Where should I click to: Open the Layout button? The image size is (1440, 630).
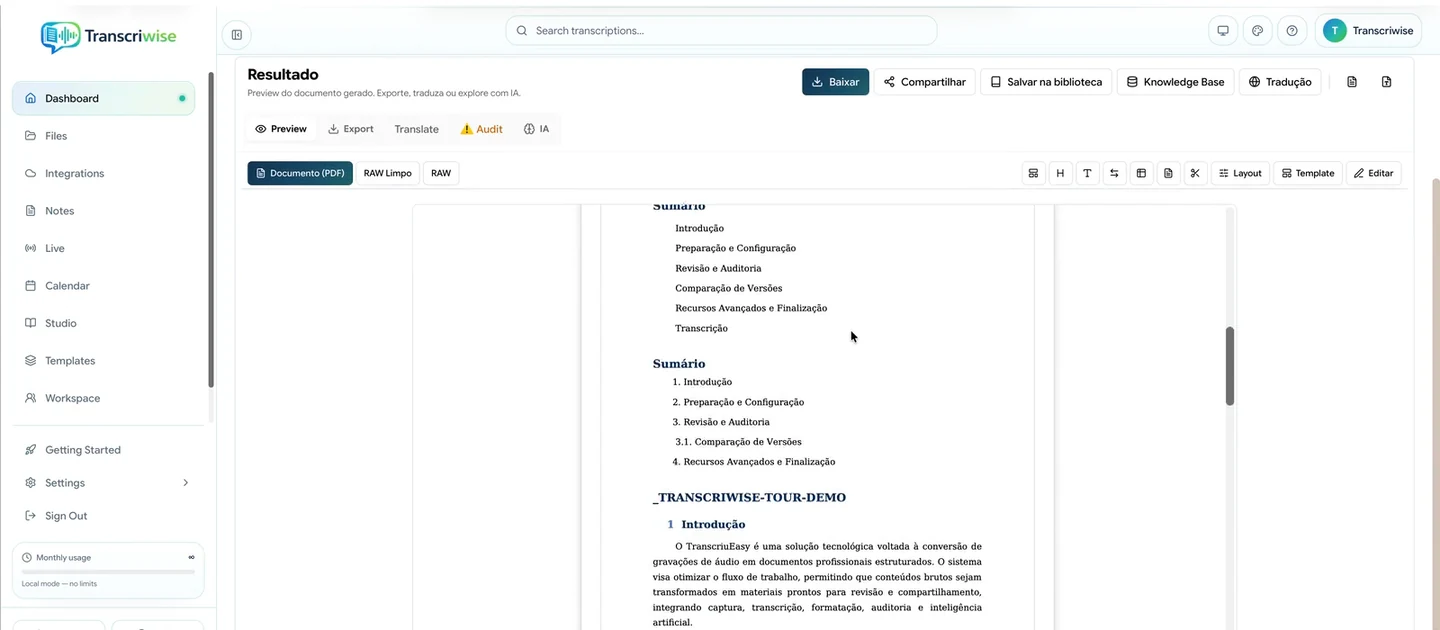(x=1240, y=173)
